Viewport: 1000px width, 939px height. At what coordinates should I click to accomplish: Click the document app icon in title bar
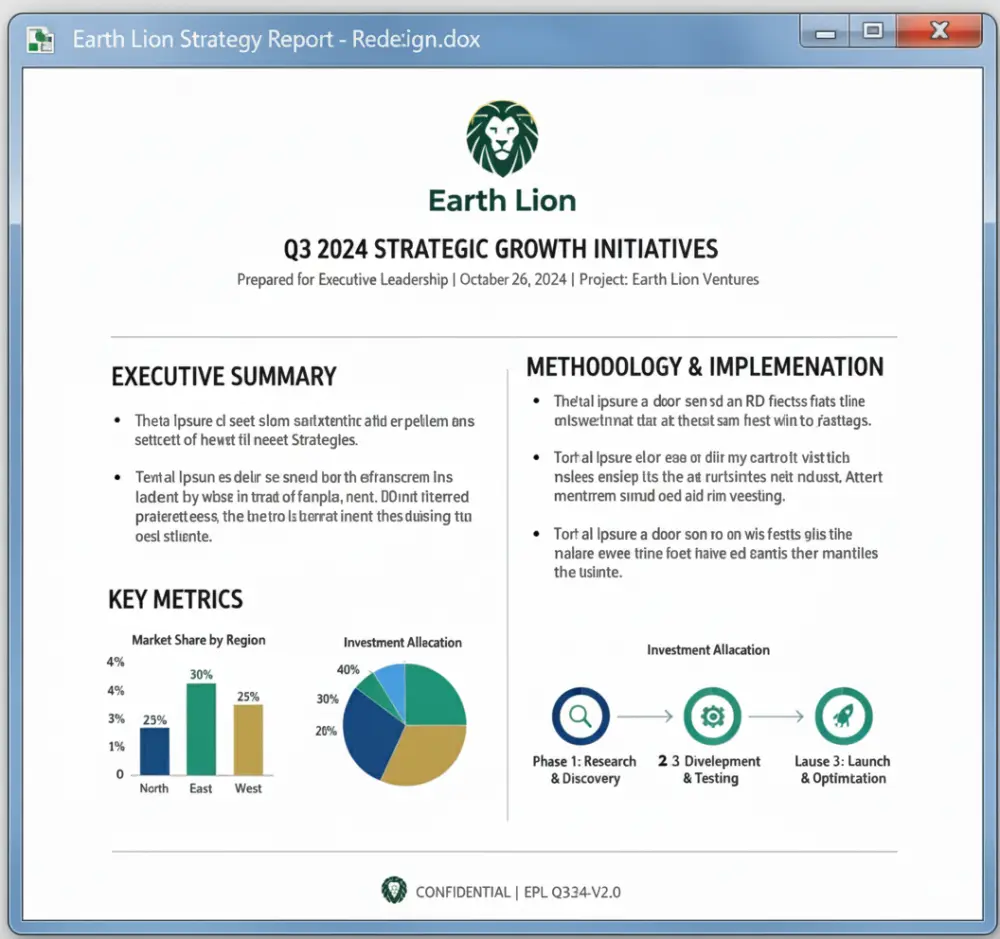(x=41, y=40)
